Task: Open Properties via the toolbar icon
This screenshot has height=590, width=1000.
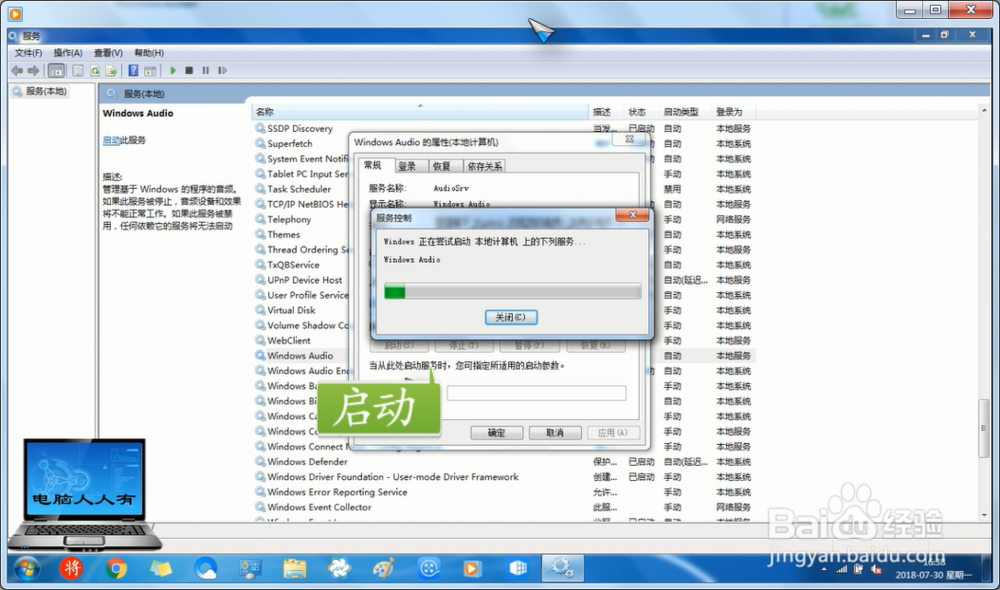Action: pyautogui.click(x=77, y=71)
